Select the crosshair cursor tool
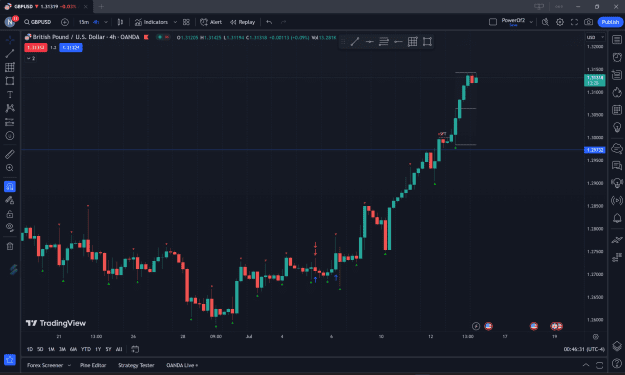The width and height of the screenshot is (625, 375). [10, 40]
